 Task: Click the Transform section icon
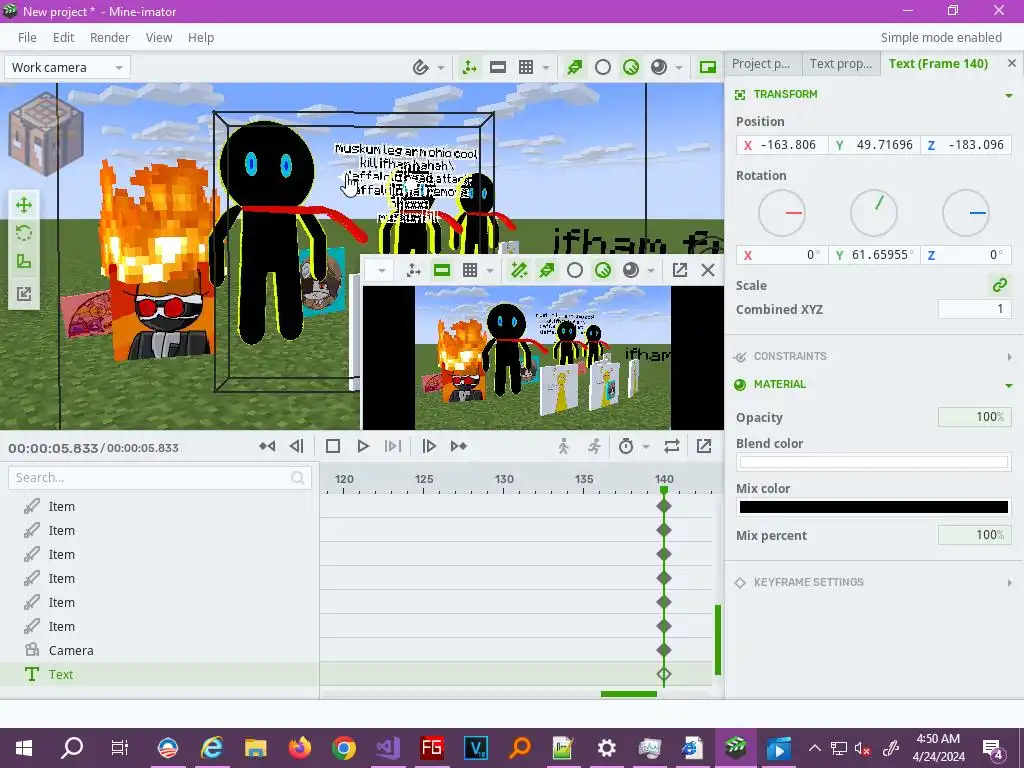coord(740,95)
